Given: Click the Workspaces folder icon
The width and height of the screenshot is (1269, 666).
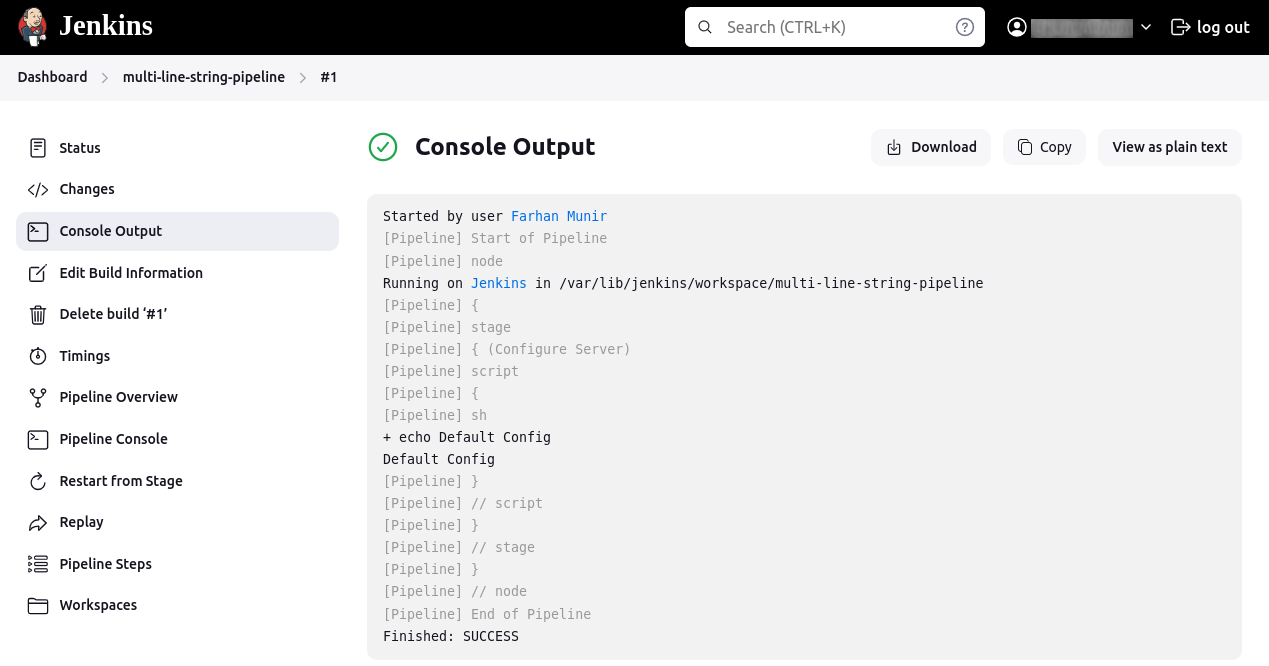Looking at the screenshot, I should coord(38,605).
